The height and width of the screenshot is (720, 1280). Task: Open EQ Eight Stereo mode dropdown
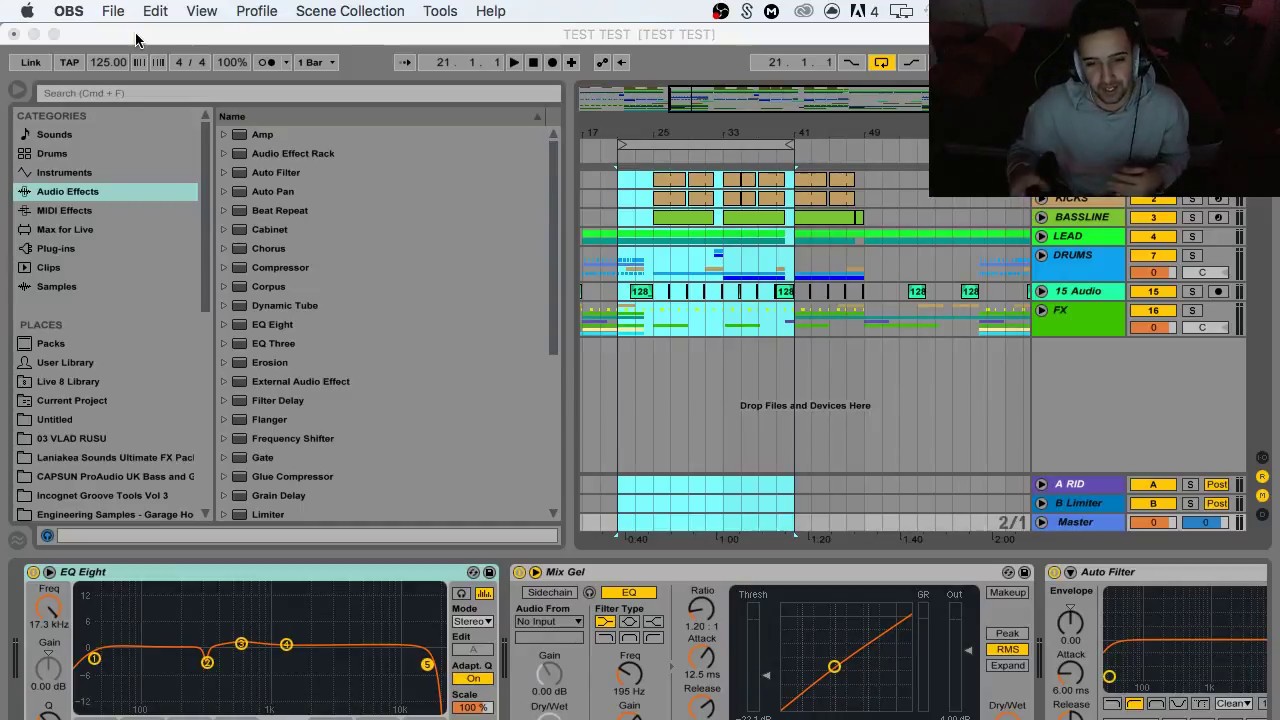click(473, 621)
